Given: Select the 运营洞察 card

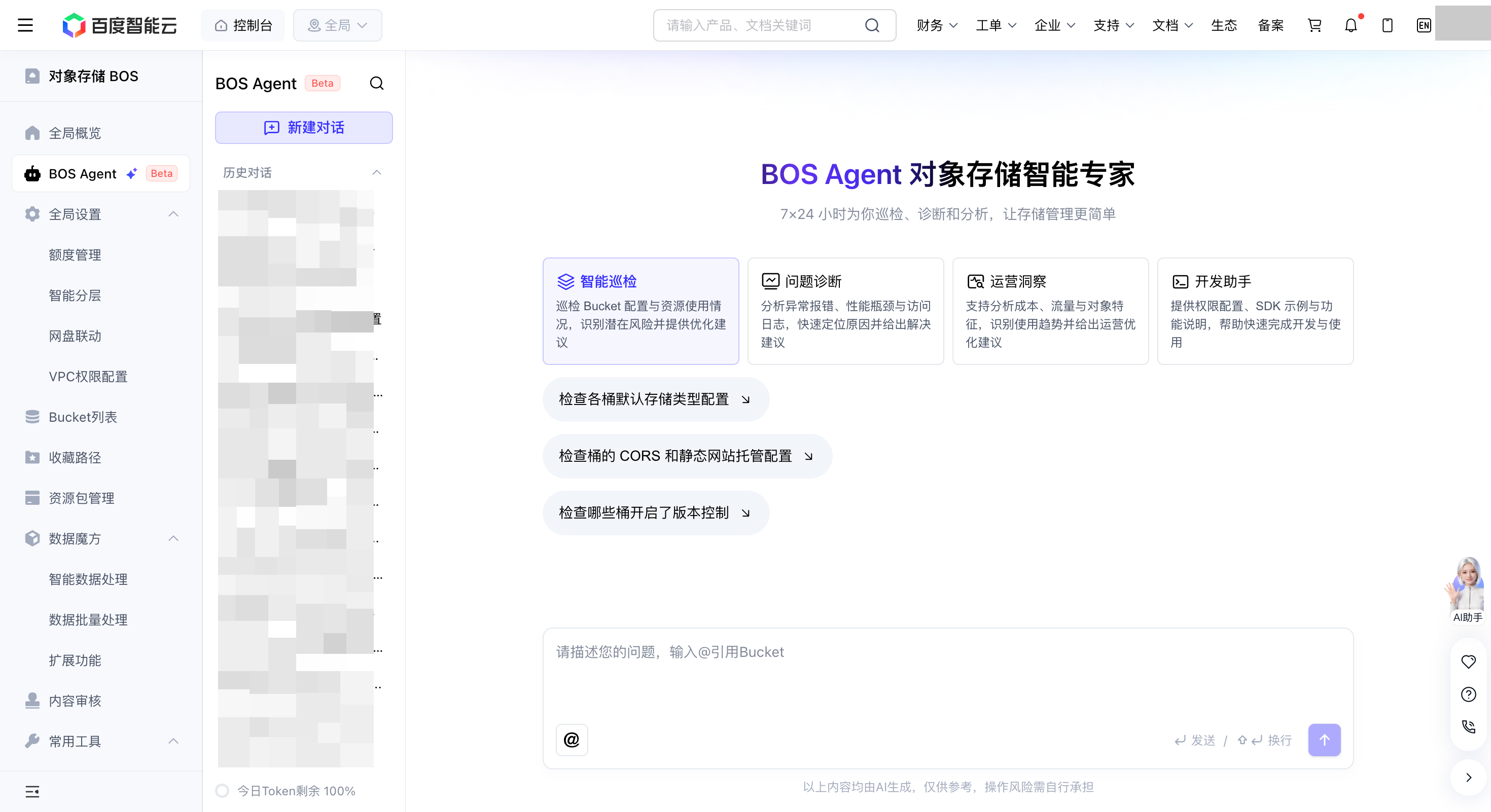Looking at the screenshot, I should [x=1050, y=311].
